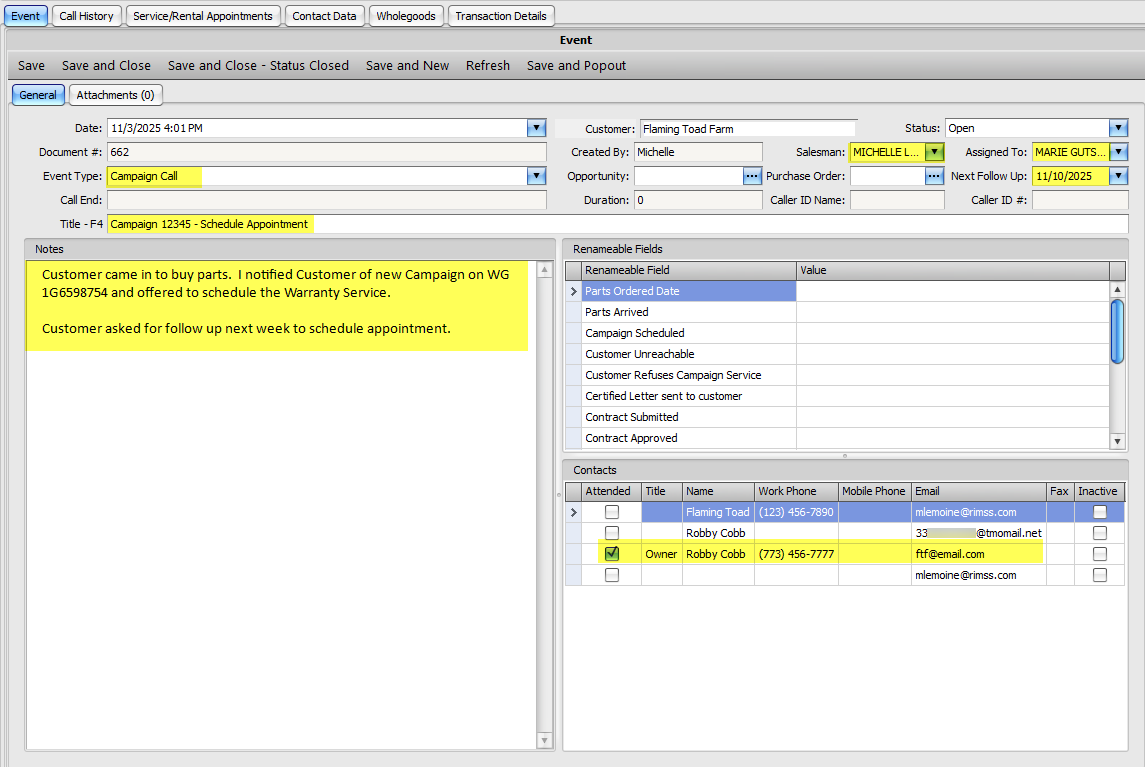Image resolution: width=1145 pixels, height=767 pixels.
Task: Open Service/Rental Appointments tab
Action: (x=203, y=16)
